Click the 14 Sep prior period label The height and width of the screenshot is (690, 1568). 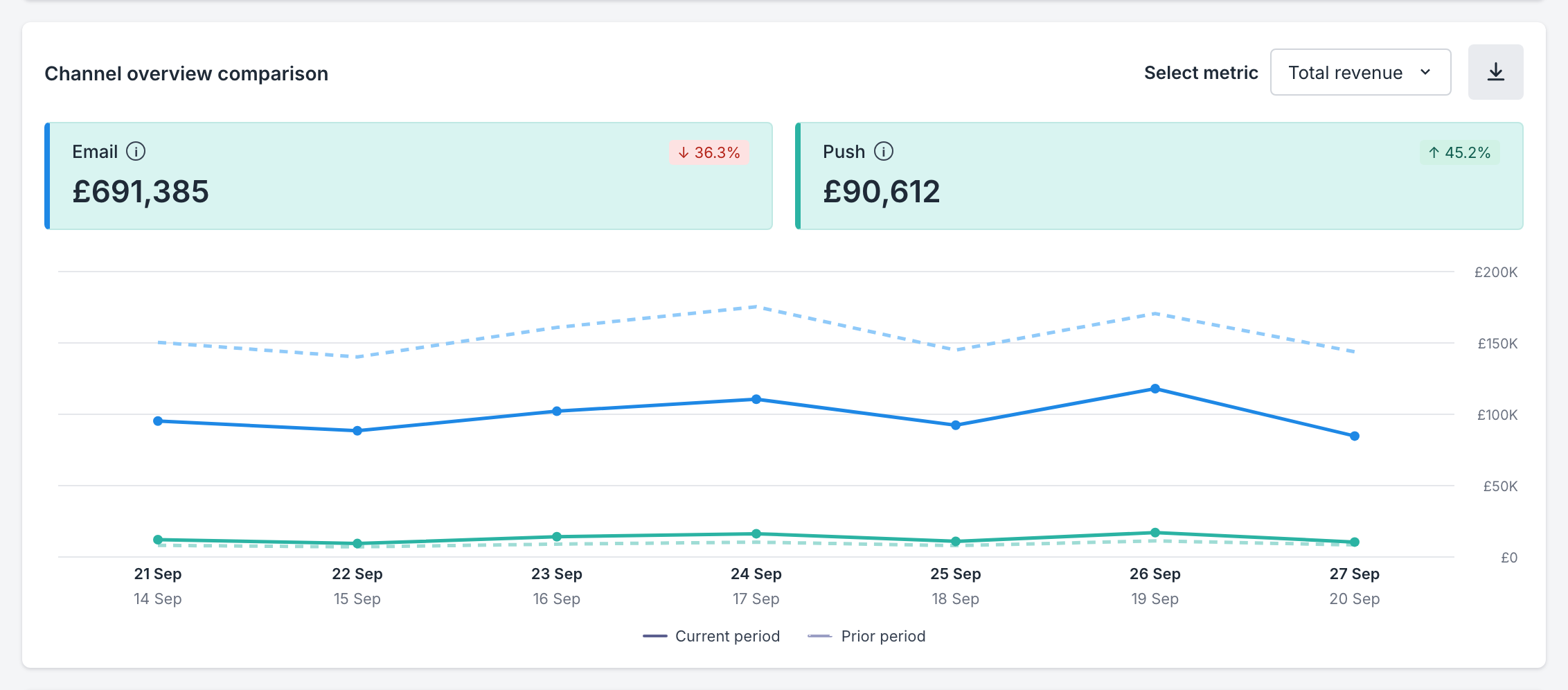(158, 599)
